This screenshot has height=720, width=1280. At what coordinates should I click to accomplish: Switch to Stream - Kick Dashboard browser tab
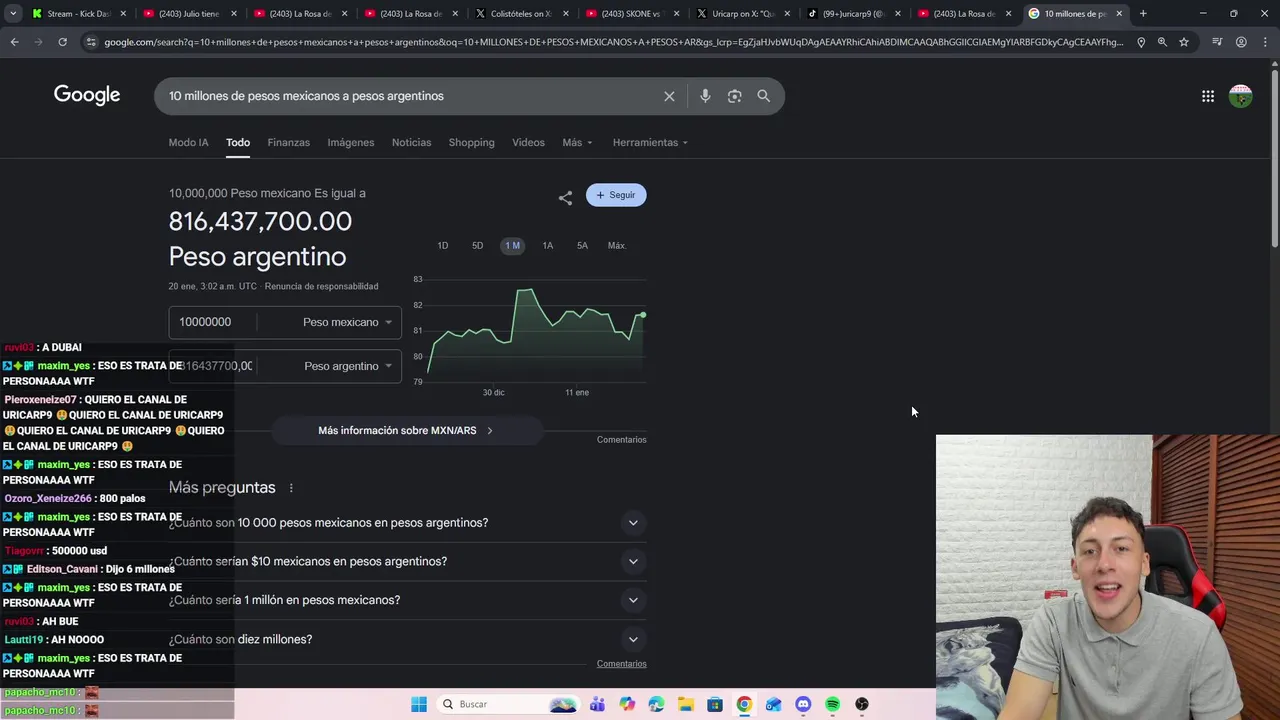click(78, 14)
